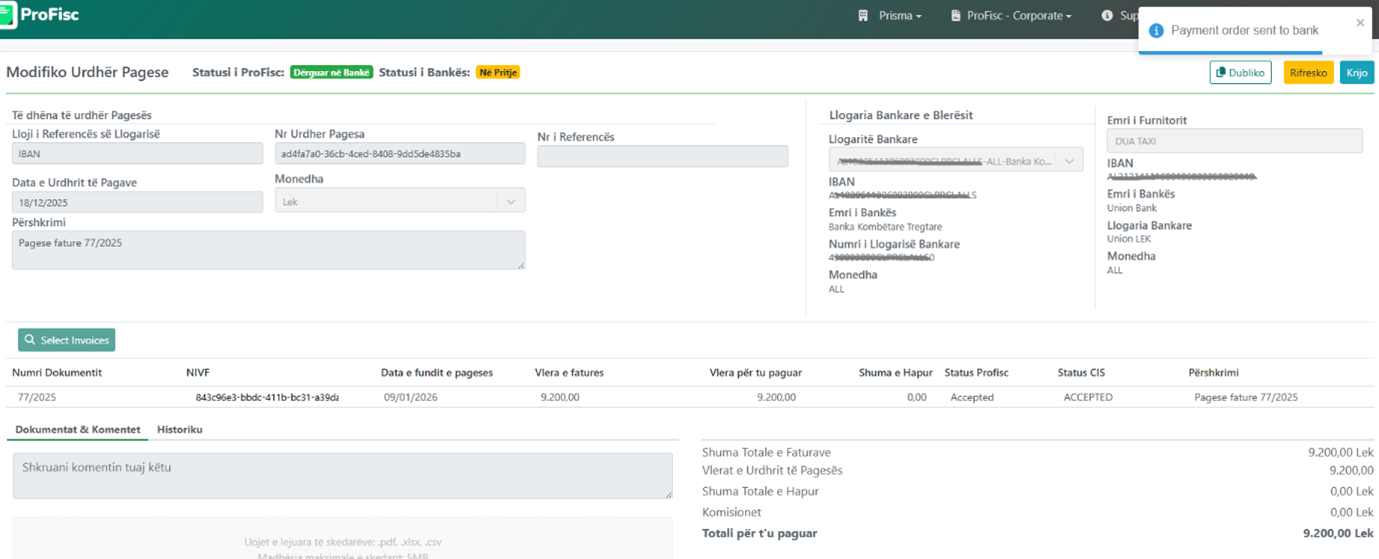Dismiss the payment order sent notification
The width and height of the screenshot is (1379, 559).
point(1359,23)
